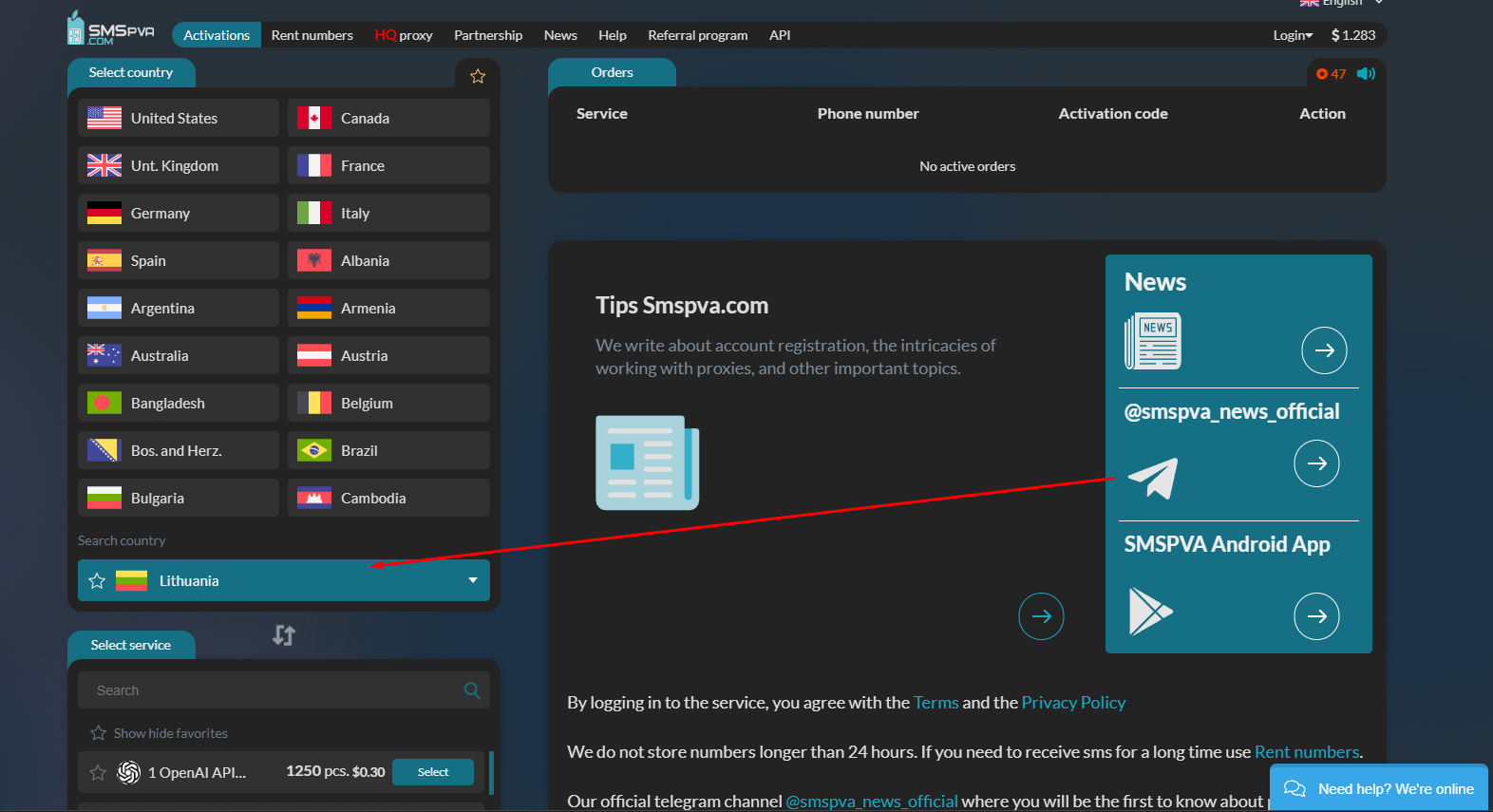Follow the Rent numbers link in notice

[x=1307, y=752]
